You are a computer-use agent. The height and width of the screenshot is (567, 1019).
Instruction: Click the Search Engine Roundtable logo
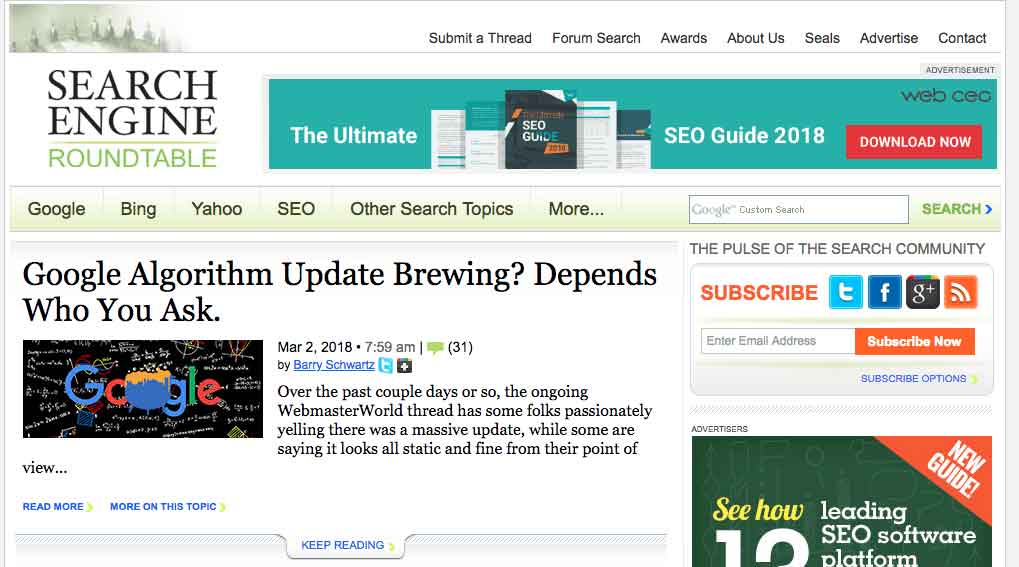point(132,118)
